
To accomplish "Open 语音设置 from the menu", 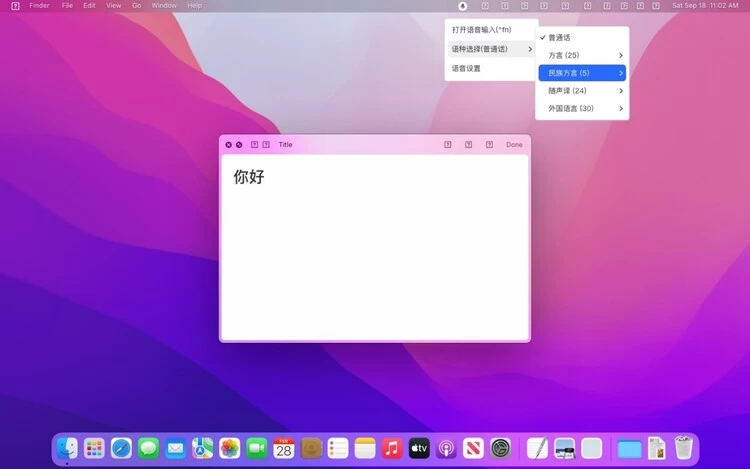I will (x=467, y=69).
